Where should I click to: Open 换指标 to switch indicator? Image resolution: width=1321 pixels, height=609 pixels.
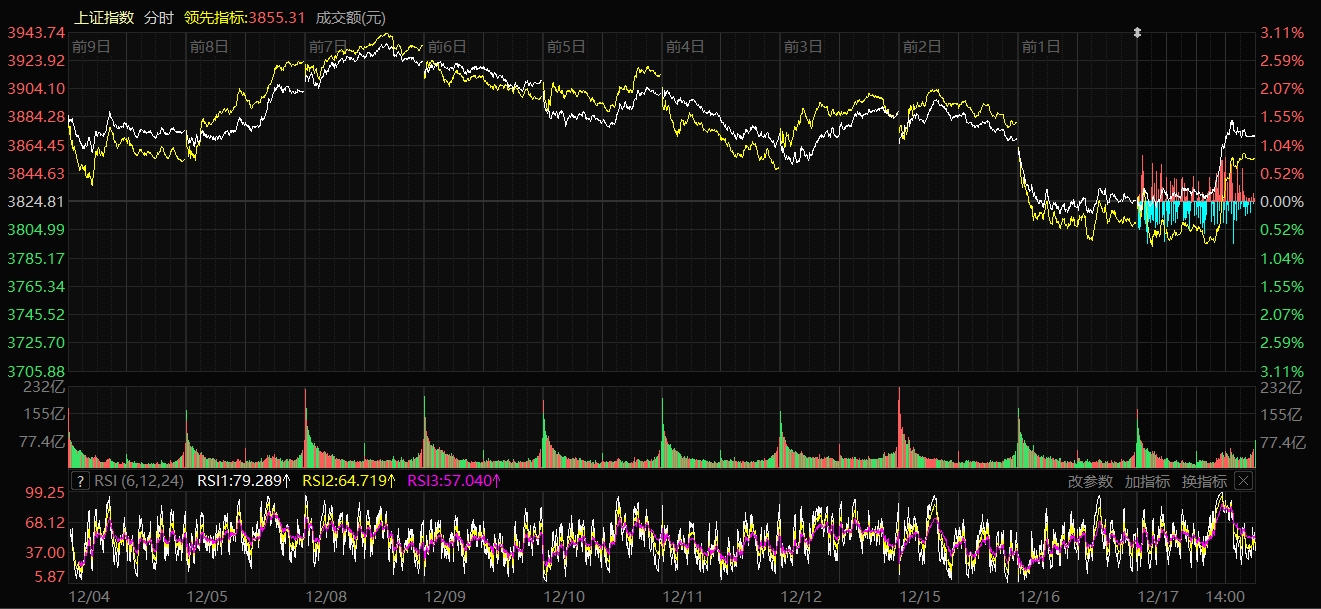point(1204,481)
